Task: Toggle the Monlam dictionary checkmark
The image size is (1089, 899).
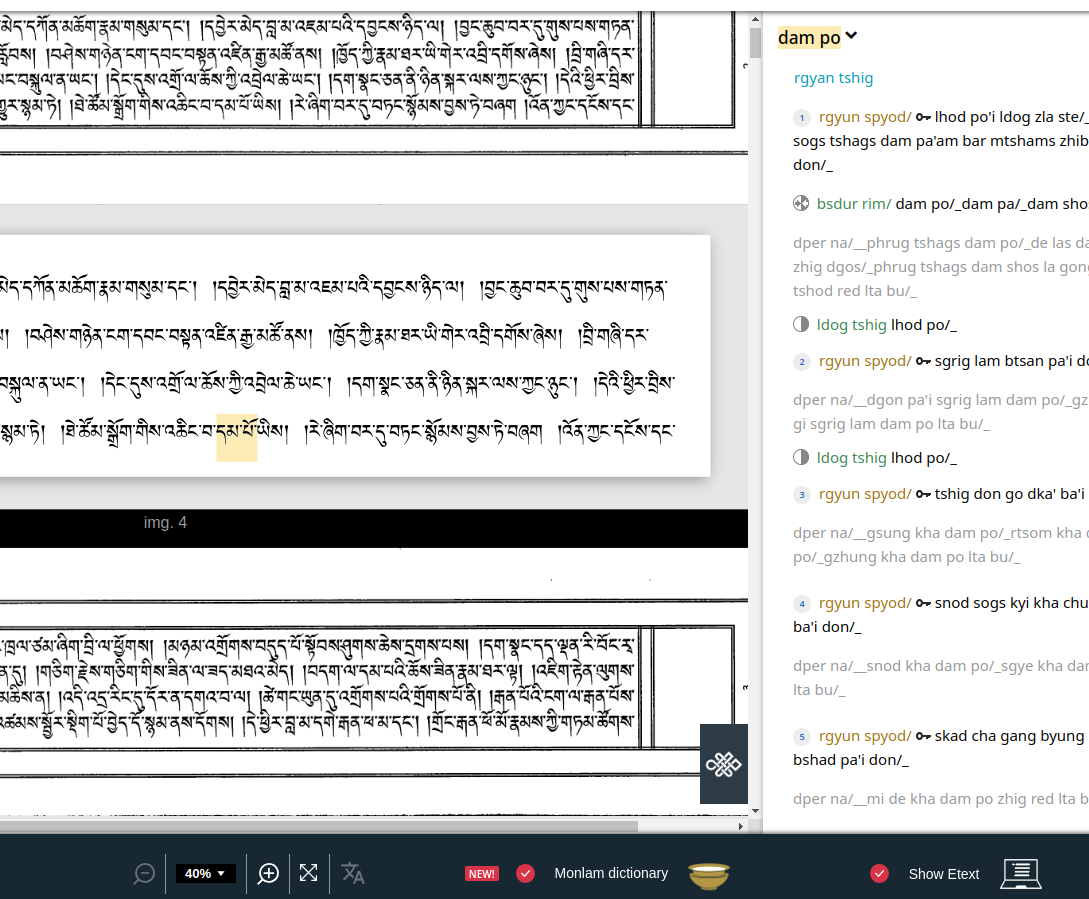Action: click(x=525, y=873)
